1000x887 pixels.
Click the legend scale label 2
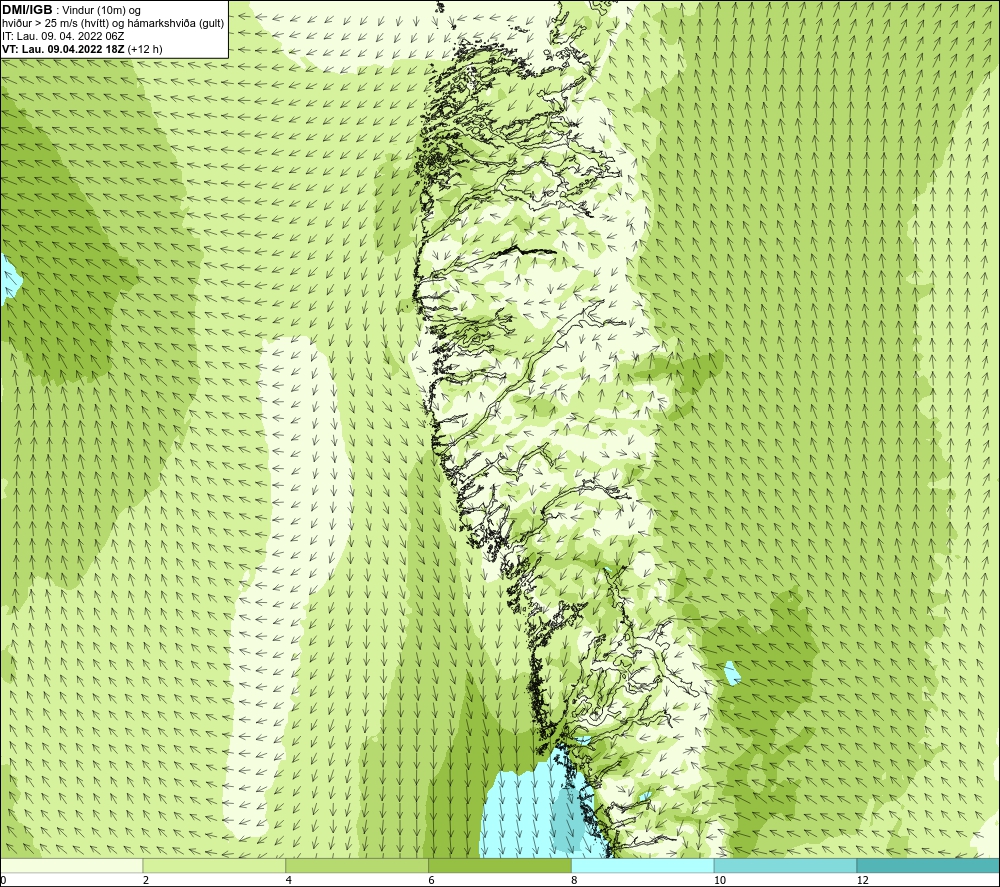click(146, 881)
